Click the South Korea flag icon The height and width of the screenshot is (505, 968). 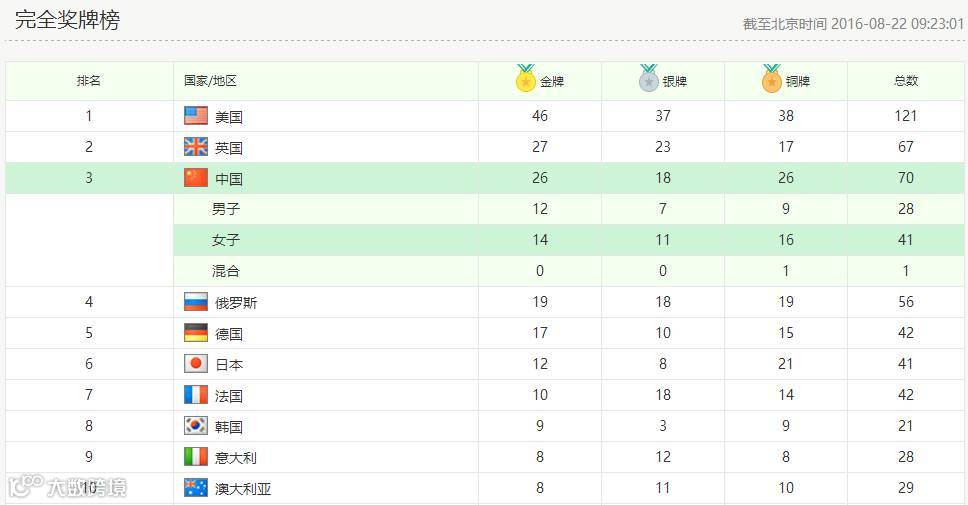196,426
